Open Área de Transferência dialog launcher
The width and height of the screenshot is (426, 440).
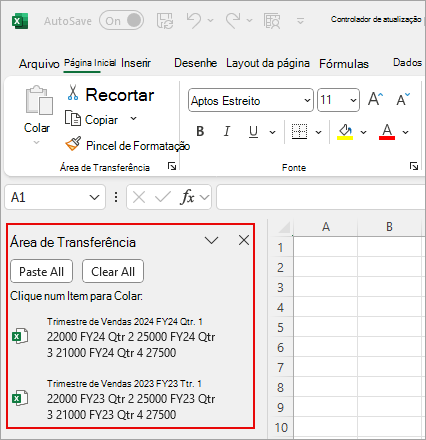coord(172,166)
